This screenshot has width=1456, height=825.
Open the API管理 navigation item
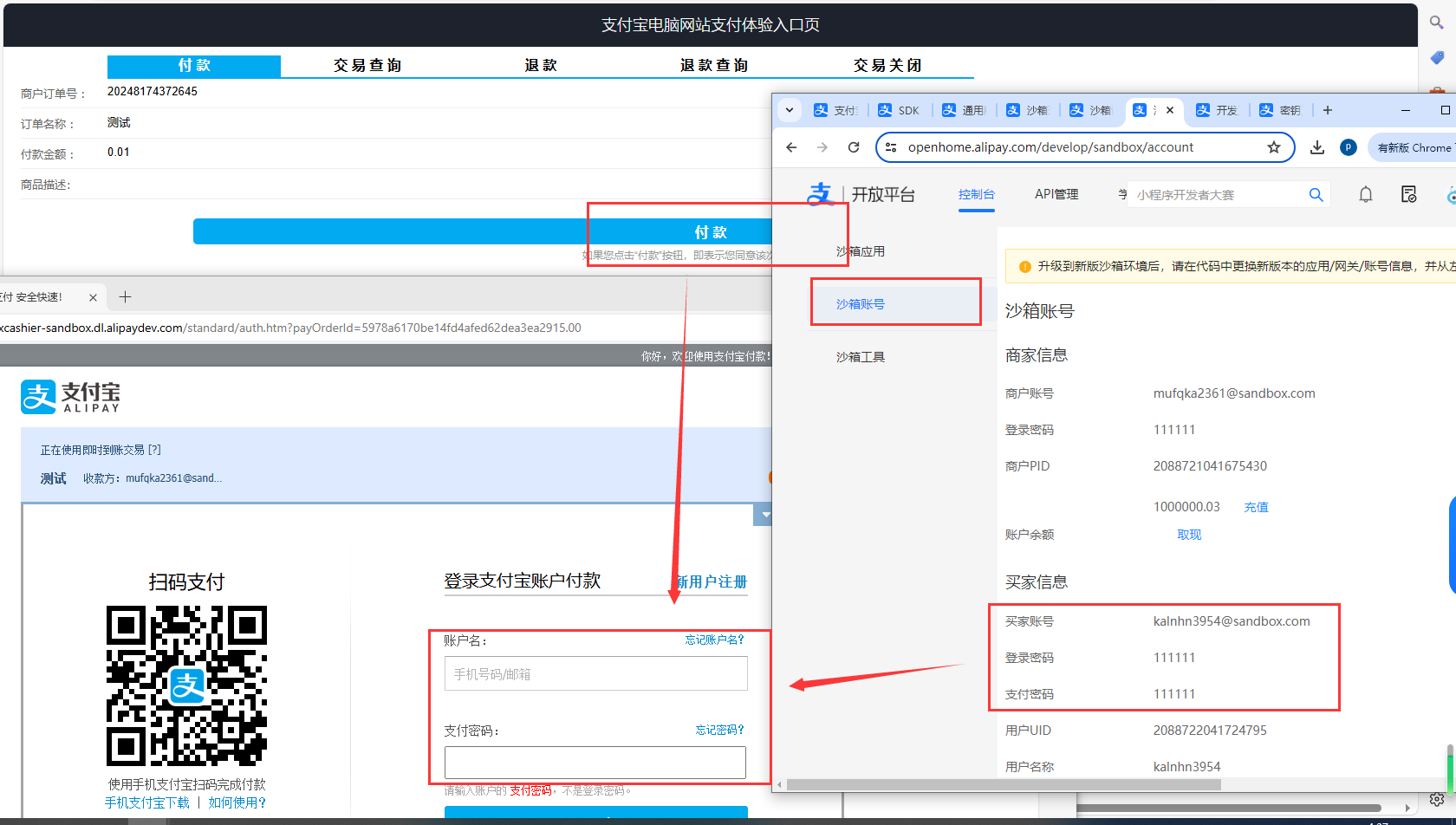(x=1056, y=194)
